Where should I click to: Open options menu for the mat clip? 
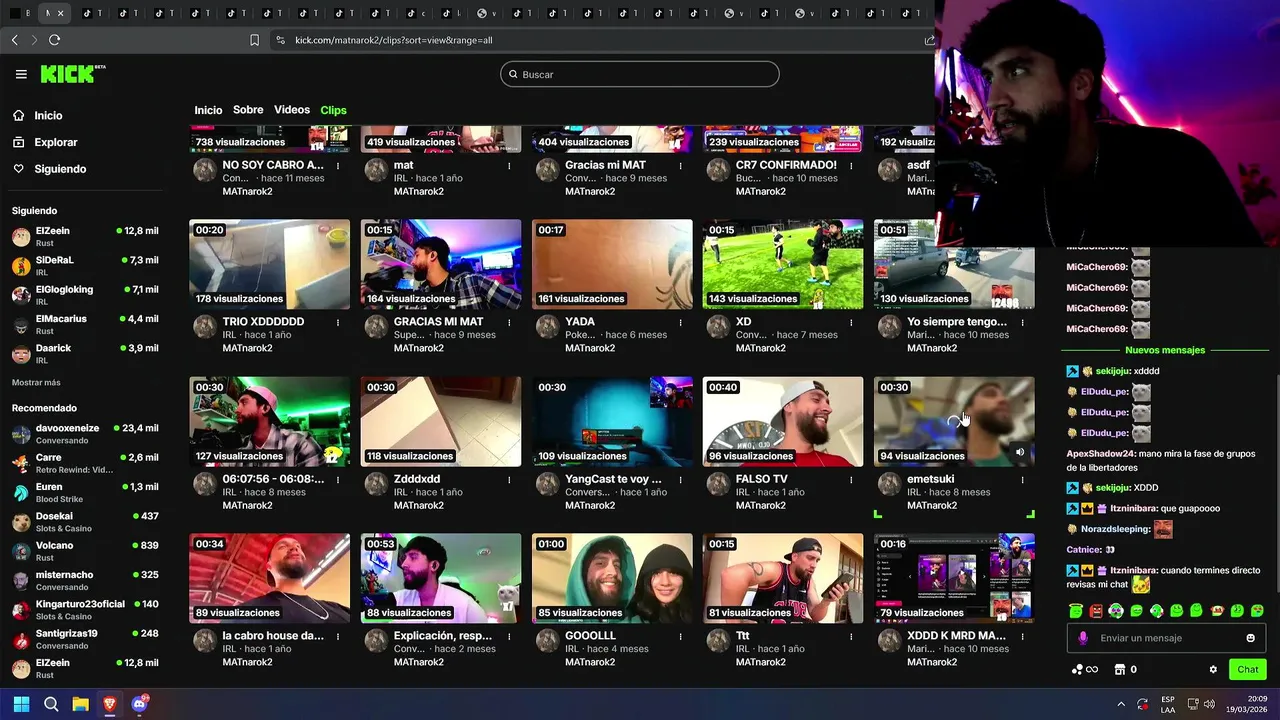509,166
